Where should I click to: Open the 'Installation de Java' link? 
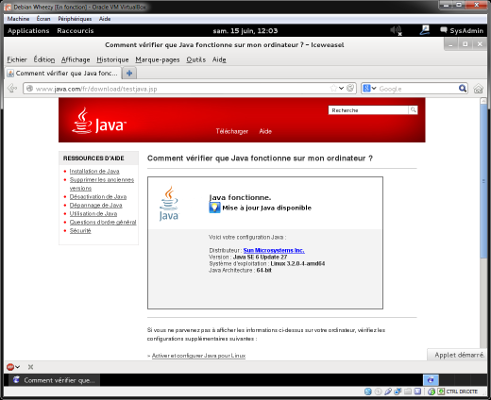(x=94, y=171)
